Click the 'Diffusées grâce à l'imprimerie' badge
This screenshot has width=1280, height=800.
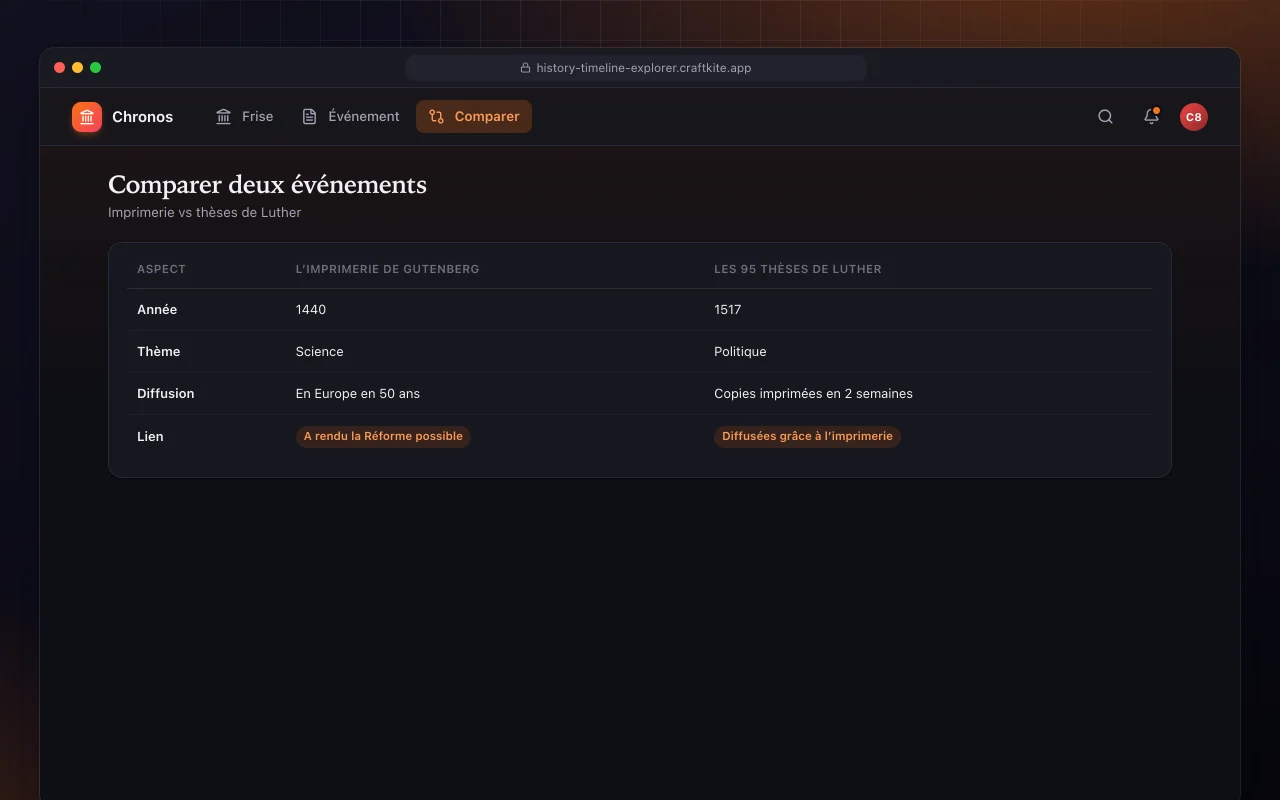coord(807,436)
